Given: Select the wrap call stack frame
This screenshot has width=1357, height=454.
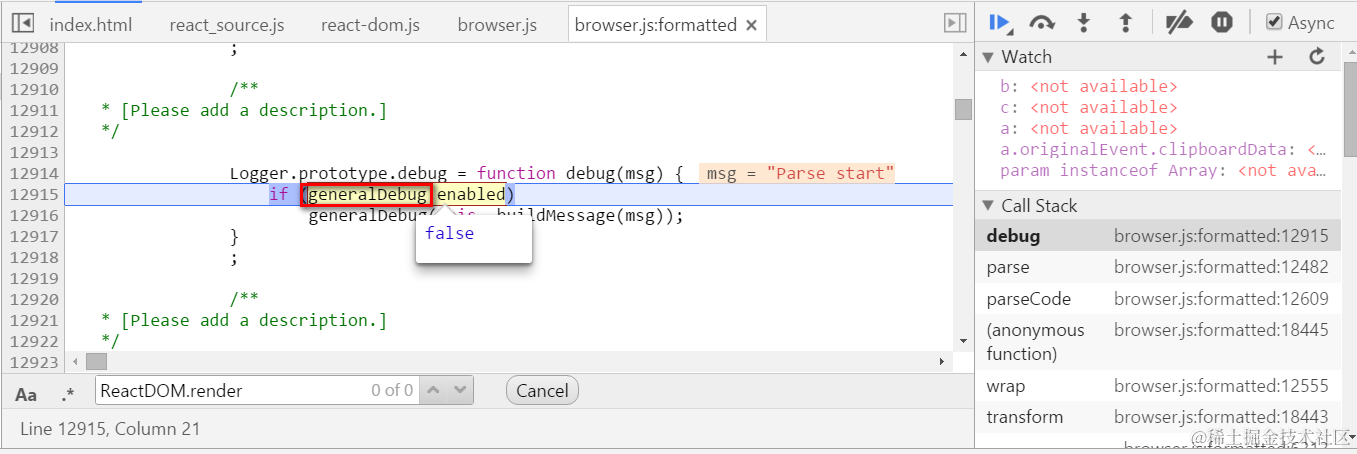Looking at the screenshot, I should 1157,386.
